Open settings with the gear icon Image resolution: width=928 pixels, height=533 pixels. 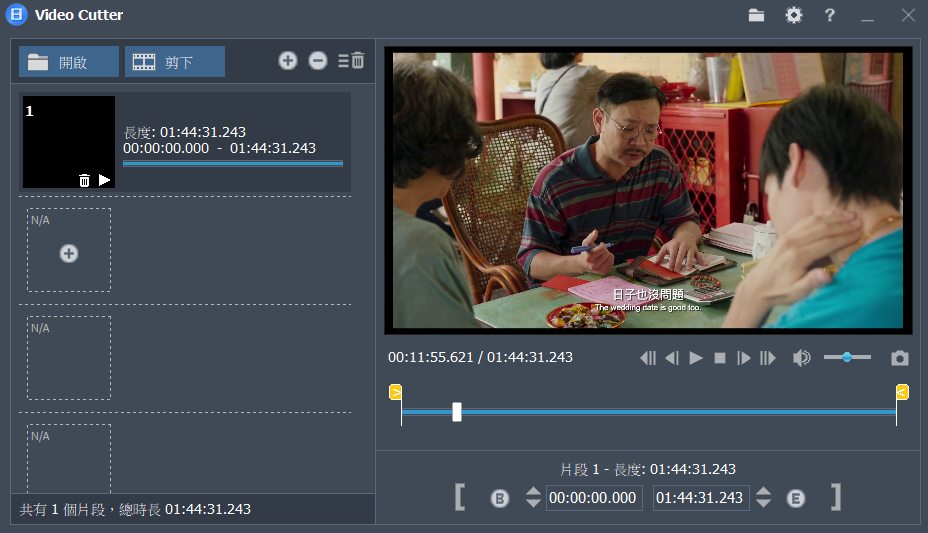[793, 15]
